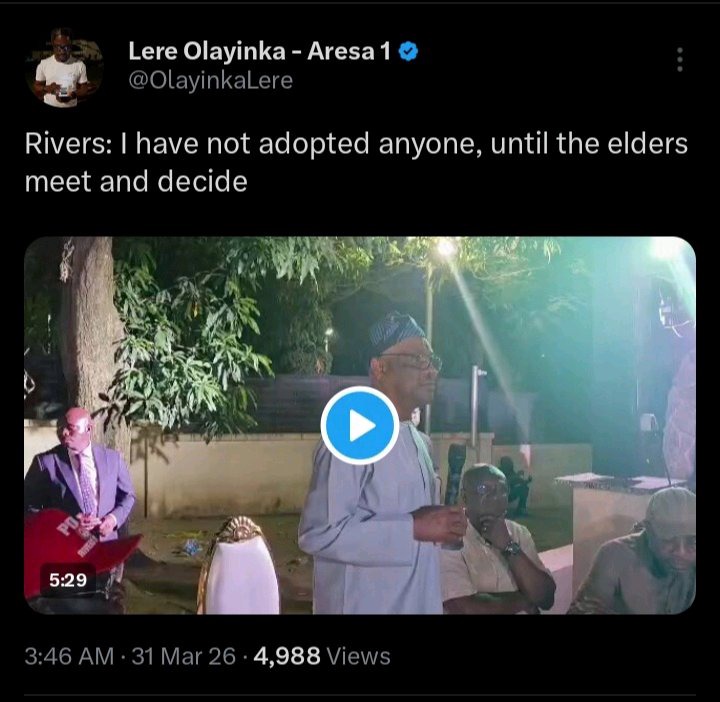Open Lere Olayinka's profile picture
Image resolution: width=720 pixels, height=702 pixels.
point(64,68)
